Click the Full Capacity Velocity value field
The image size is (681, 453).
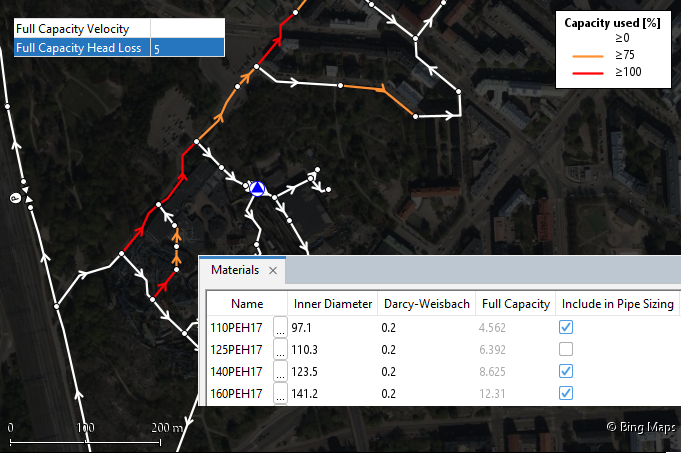[187, 29]
